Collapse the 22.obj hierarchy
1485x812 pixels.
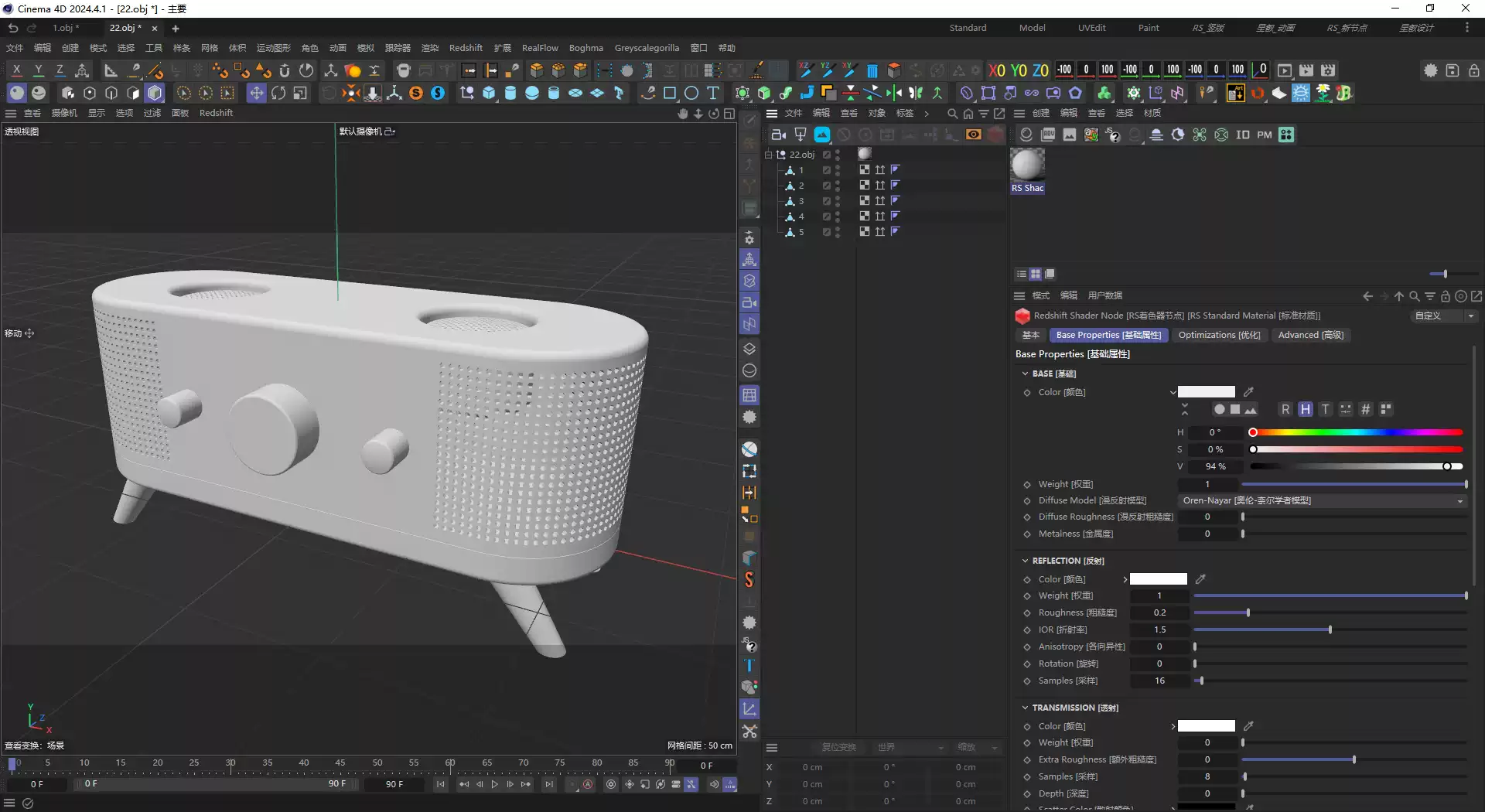769,154
